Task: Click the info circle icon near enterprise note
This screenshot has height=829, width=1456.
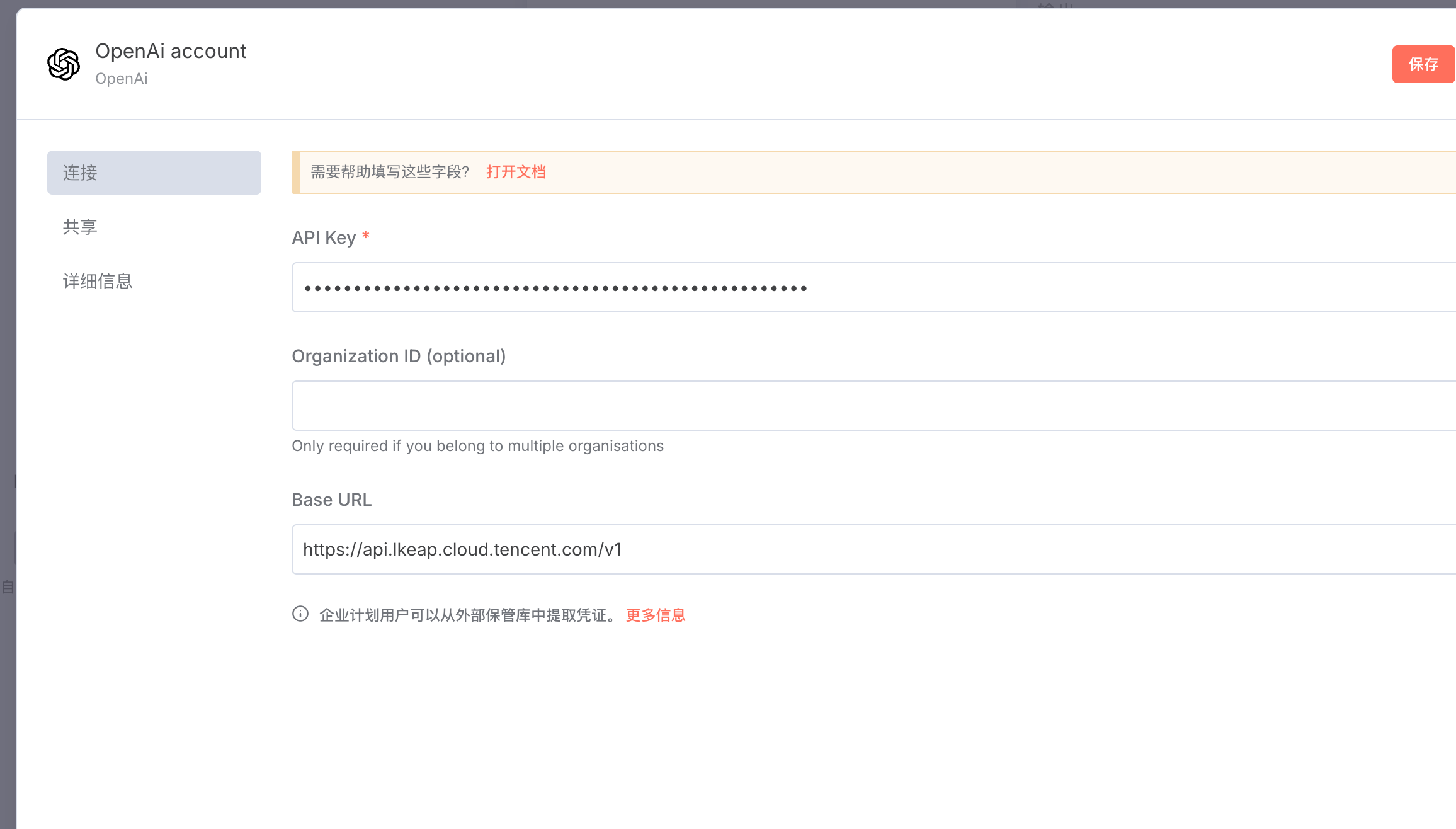Action: 300,614
